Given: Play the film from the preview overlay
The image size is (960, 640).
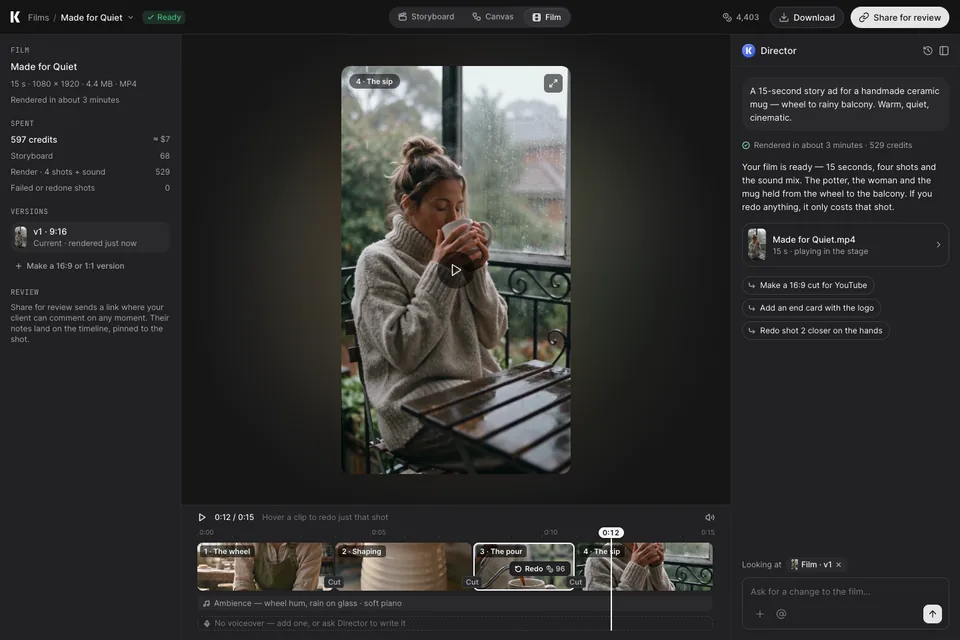Looking at the screenshot, I should point(456,270).
